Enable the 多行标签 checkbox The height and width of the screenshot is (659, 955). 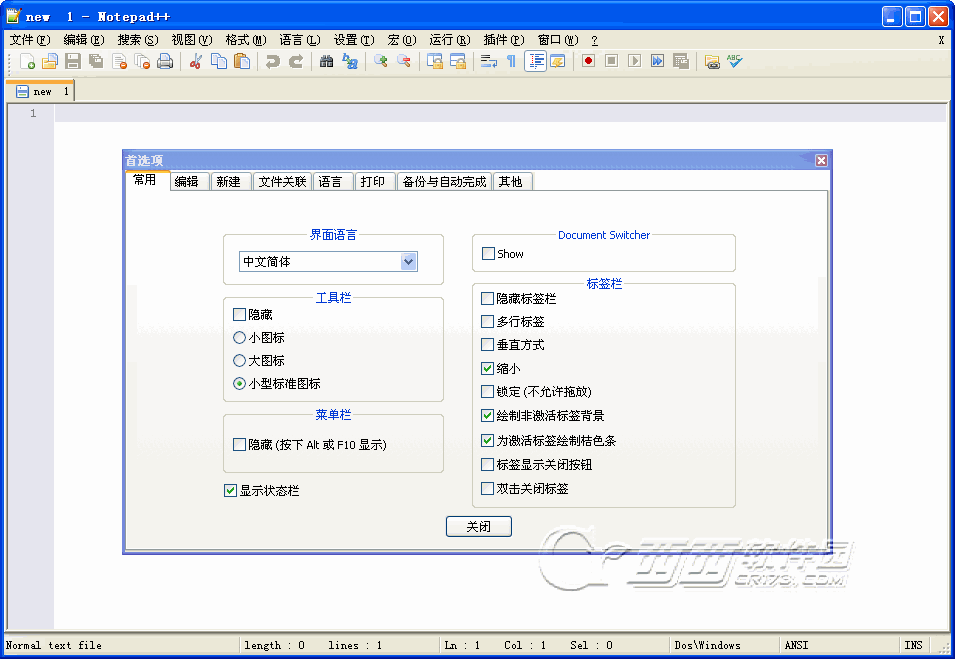point(487,322)
